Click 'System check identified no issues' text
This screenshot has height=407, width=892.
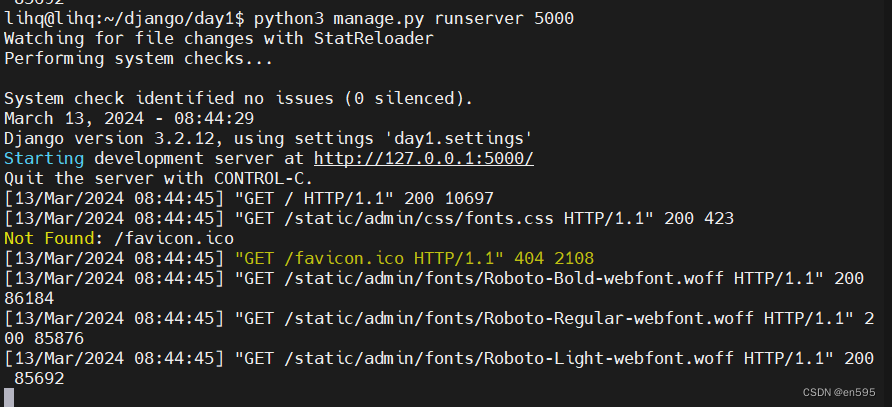169,98
